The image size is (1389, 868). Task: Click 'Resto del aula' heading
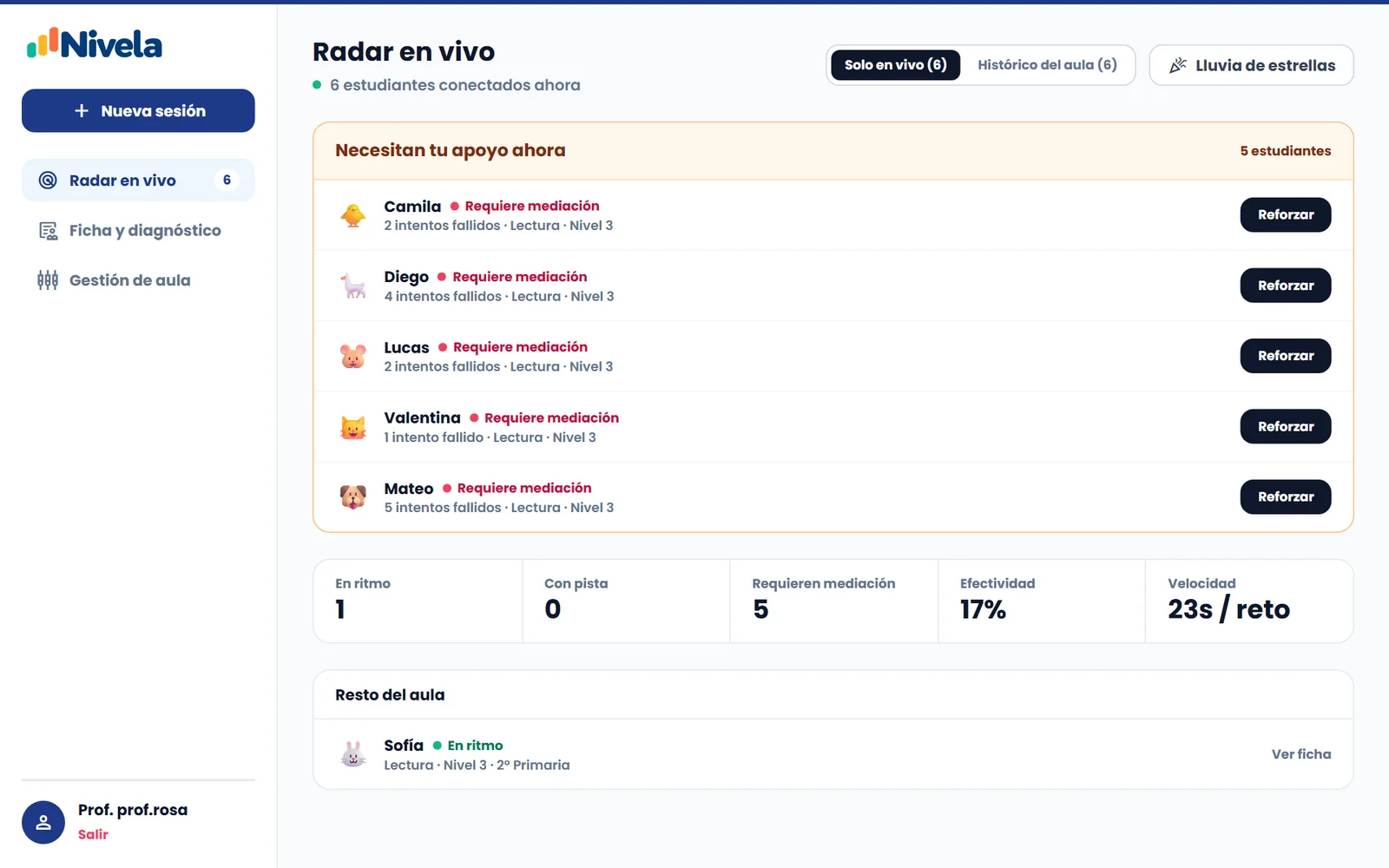point(390,695)
